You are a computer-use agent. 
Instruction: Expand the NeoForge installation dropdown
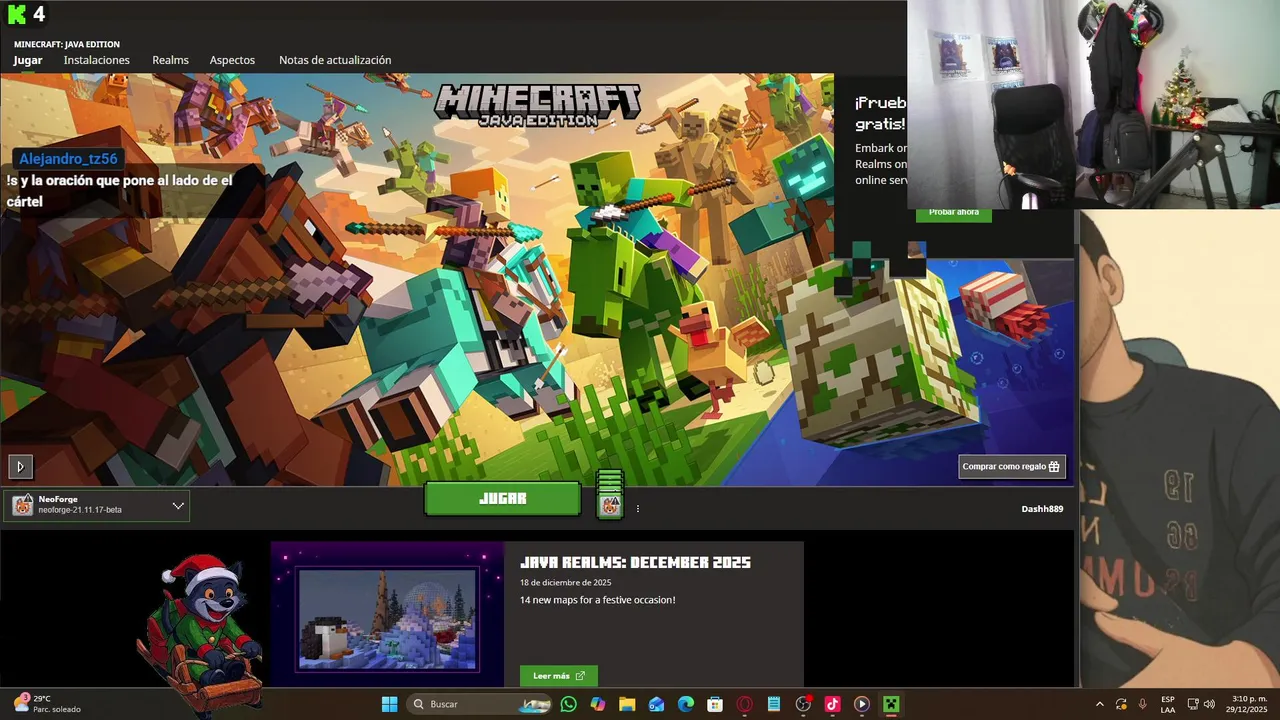pyautogui.click(x=178, y=506)
